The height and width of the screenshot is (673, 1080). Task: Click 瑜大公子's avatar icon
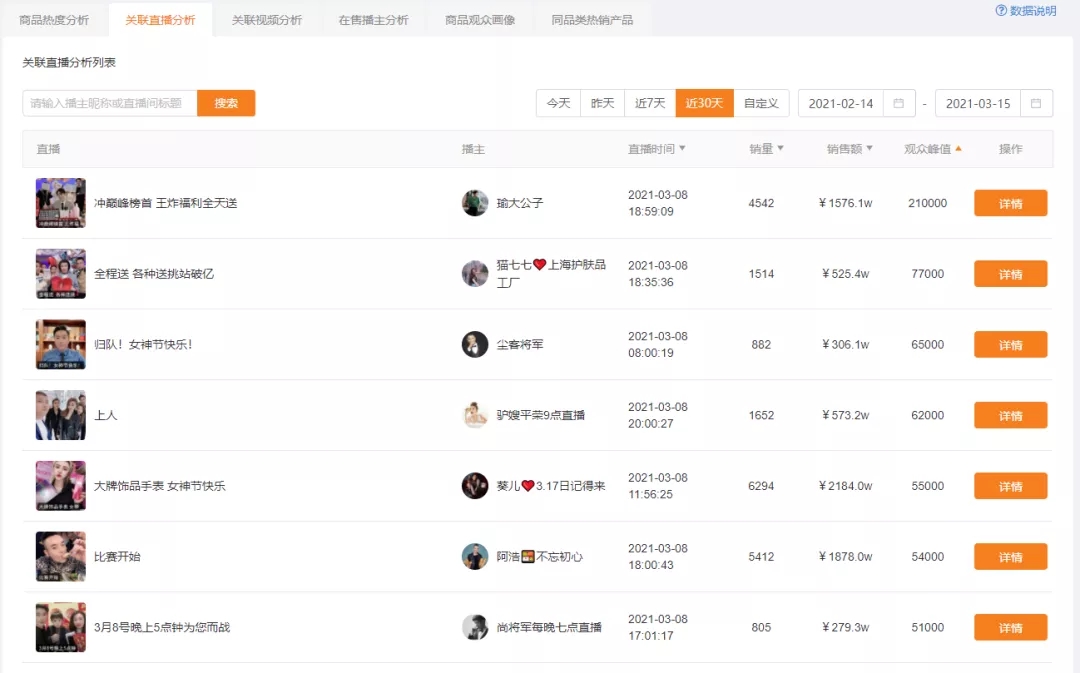(474, 202)
